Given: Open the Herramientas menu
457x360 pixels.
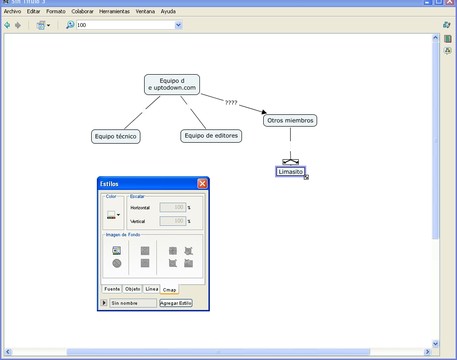Looking at the screenshot, I should [x=114, y=11].
